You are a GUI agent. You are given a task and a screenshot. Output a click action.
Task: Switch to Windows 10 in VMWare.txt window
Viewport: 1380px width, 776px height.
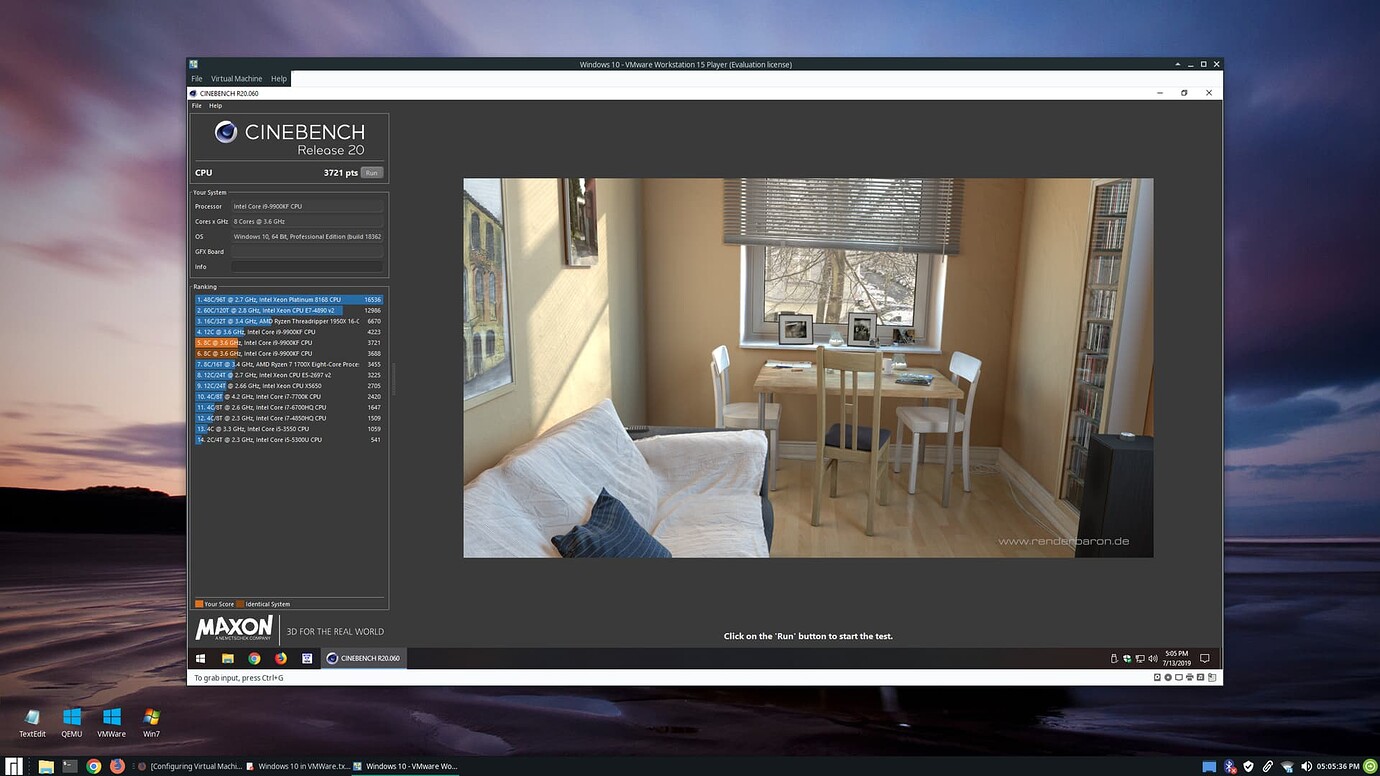coord(298,767)
